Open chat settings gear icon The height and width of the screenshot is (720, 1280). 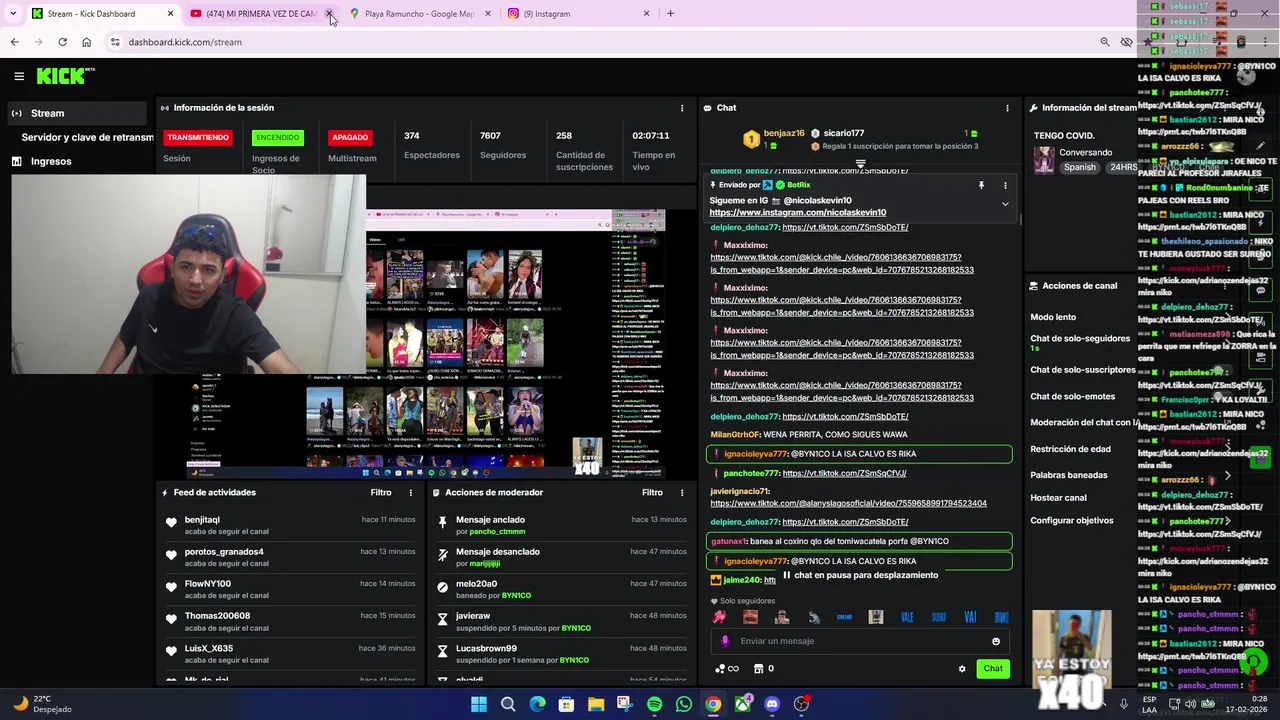(x=962, y=669)
